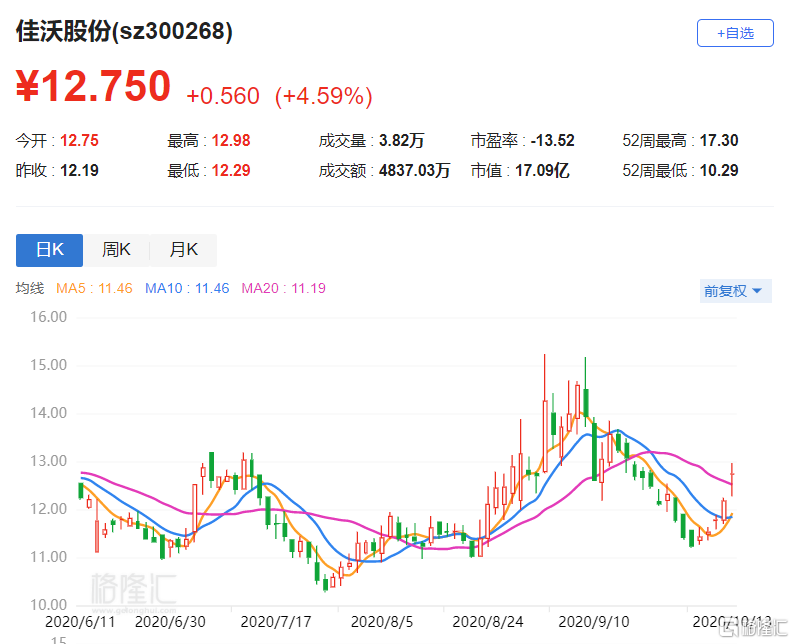Click the current price ¥12.750
The image size is (794, 644).
point(94,86)
